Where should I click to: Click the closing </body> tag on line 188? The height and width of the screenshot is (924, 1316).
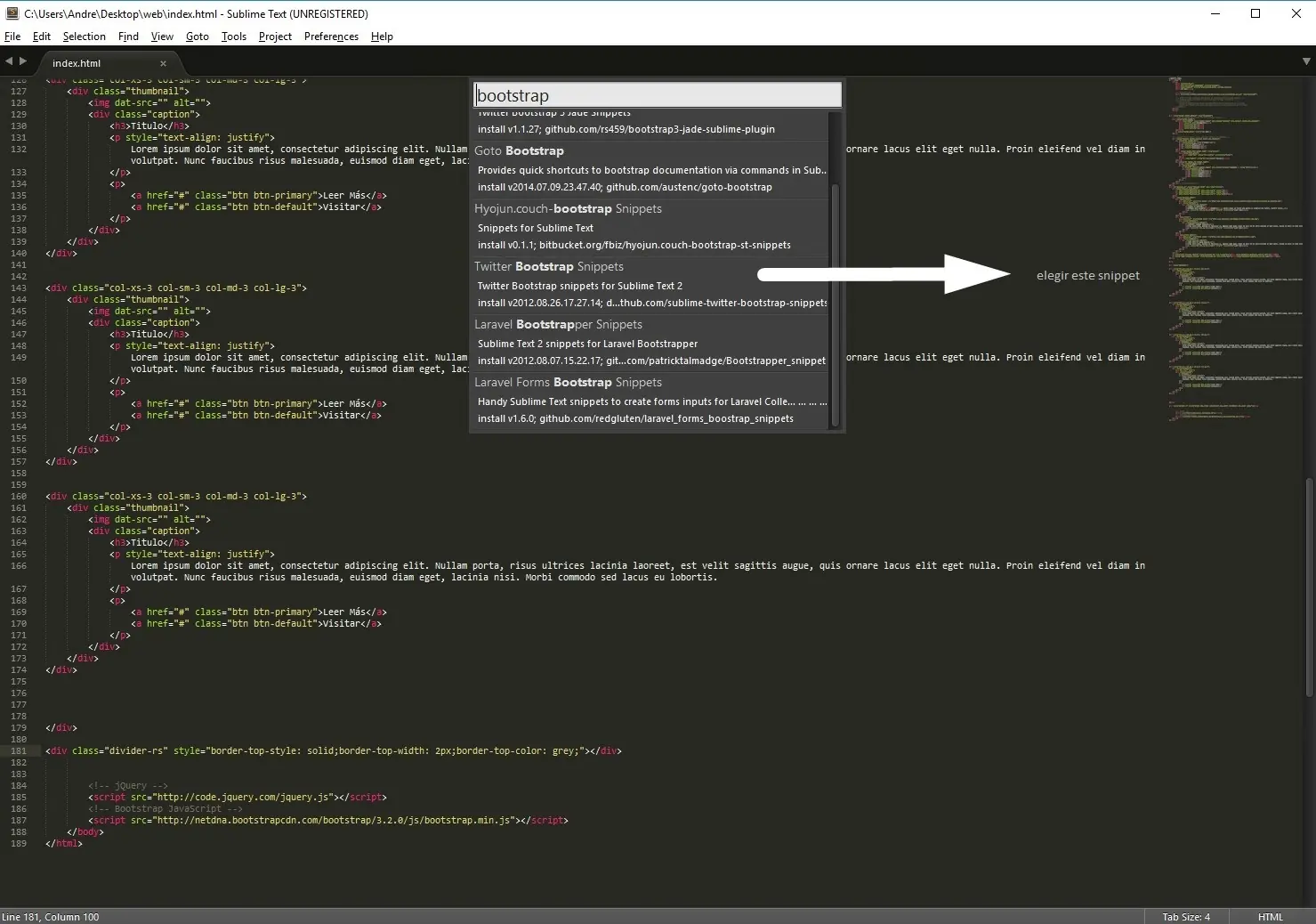point(85,831)
